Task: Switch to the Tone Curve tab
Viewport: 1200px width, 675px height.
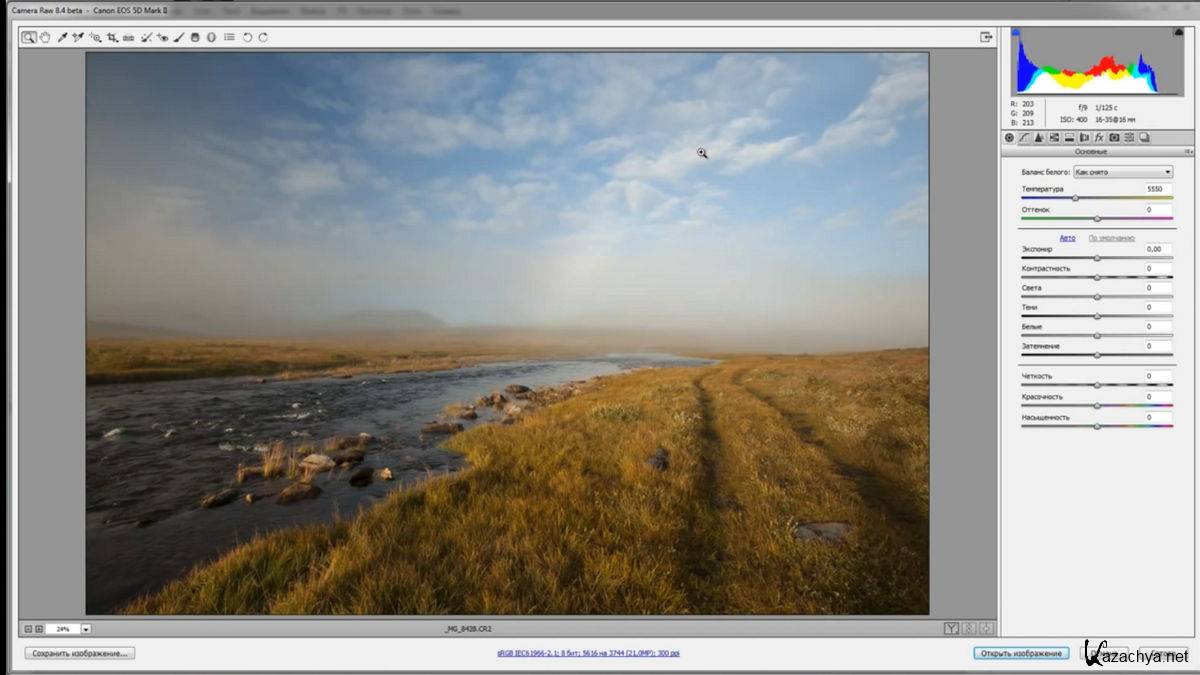Action: coord(1025,137)
